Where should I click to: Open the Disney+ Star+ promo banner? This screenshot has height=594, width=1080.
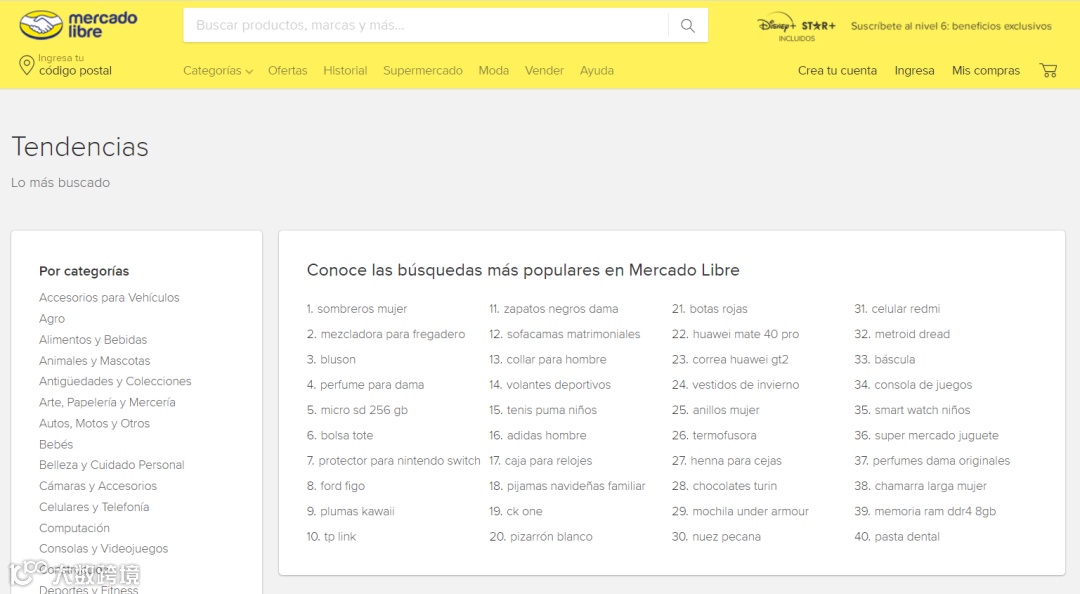(797, 28)
